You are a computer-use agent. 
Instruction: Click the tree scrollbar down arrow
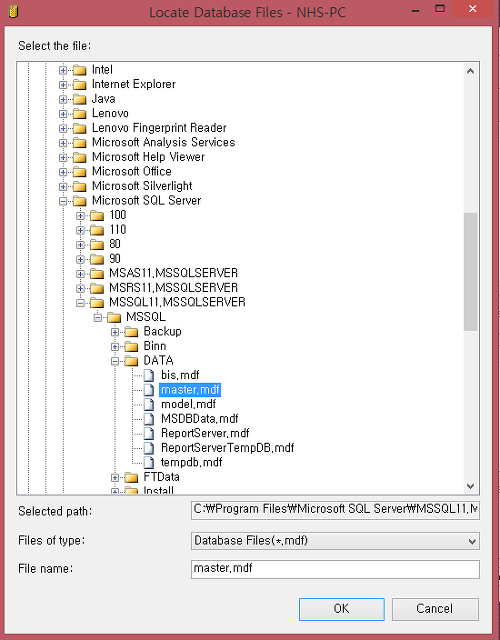(470, 486)
